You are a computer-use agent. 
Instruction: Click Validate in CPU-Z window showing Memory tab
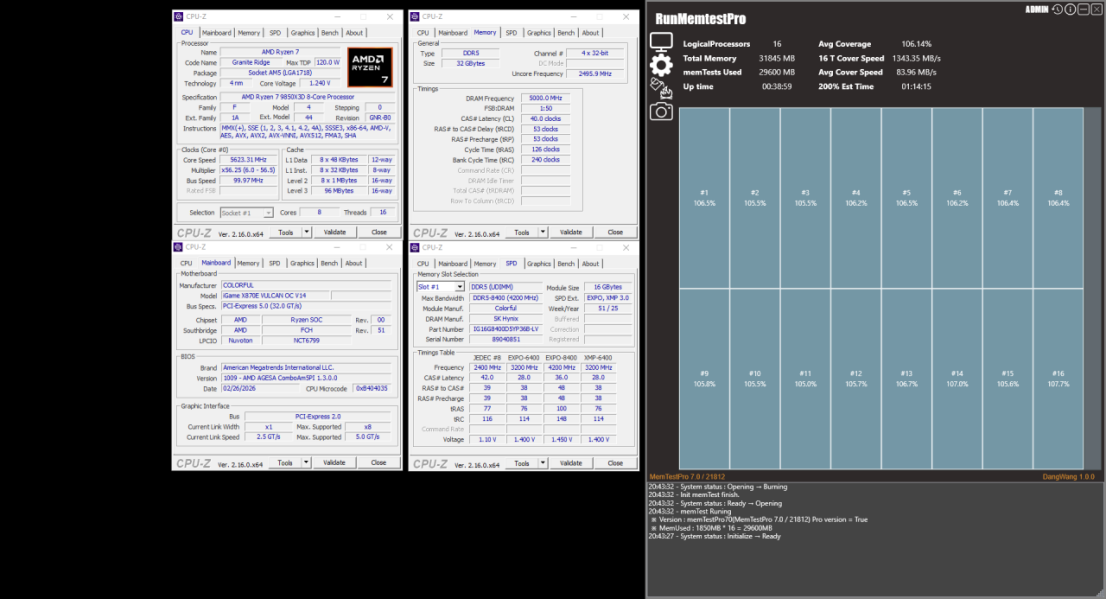tap(571, 232)
